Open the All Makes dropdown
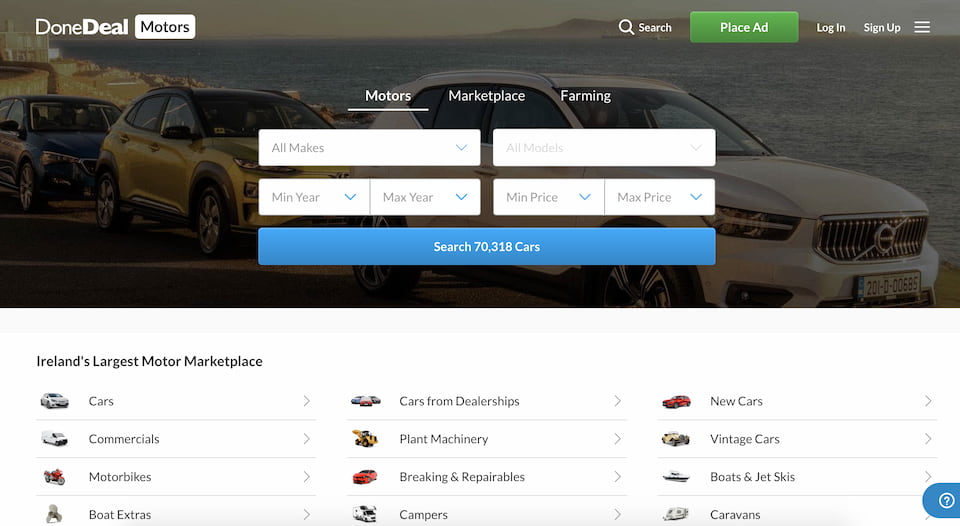Screen dimensions: 960x526 (369, 148)
